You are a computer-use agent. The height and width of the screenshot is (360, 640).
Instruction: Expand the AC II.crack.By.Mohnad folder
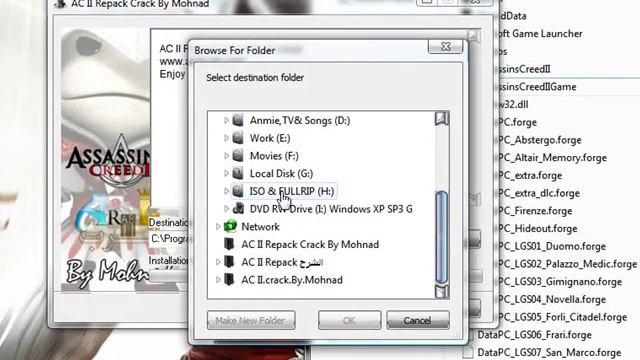(218, 280)
